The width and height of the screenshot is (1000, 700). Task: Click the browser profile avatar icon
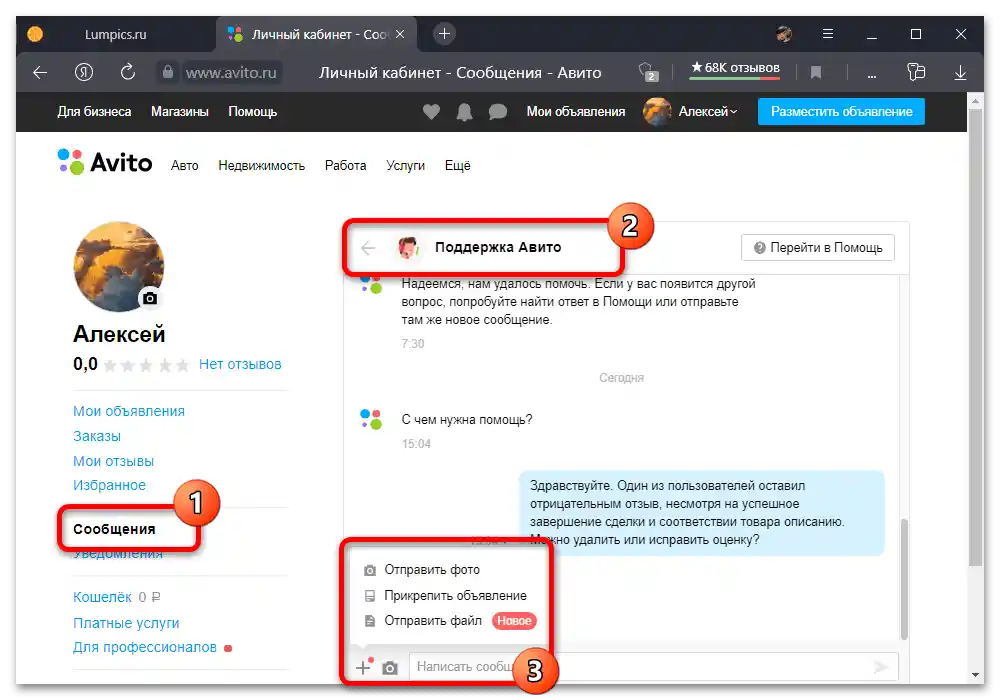click(x=784, y=34)
